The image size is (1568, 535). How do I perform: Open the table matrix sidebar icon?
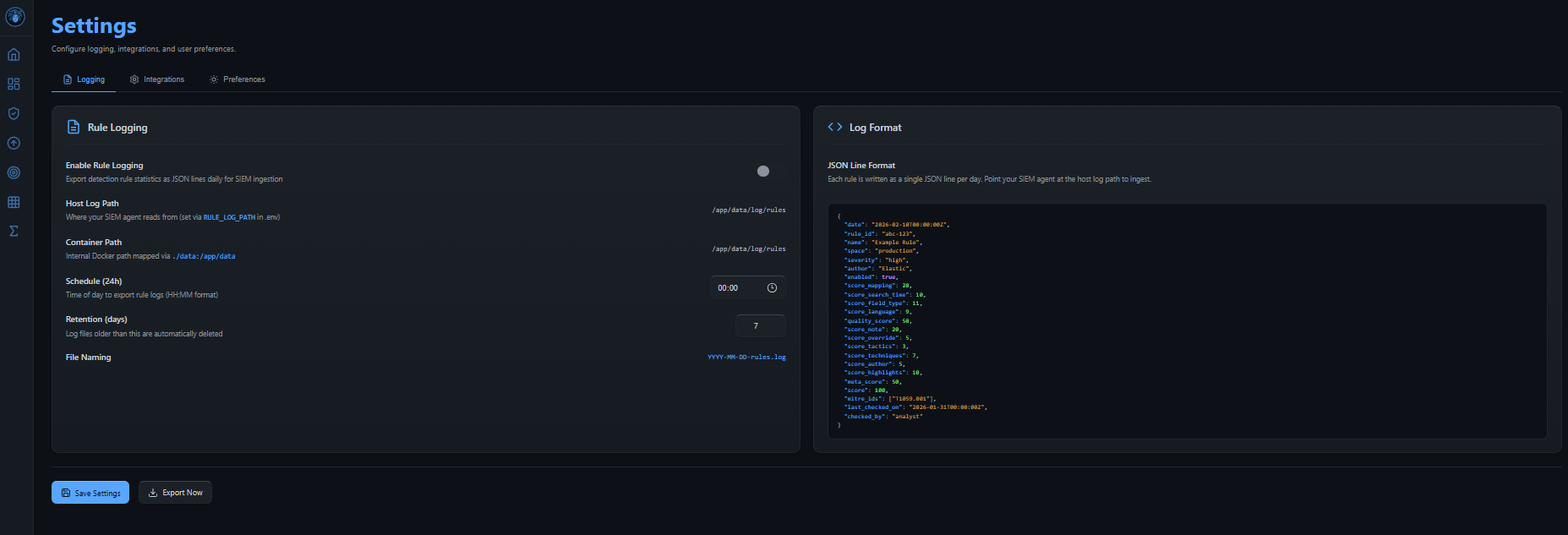coord(14,202)
